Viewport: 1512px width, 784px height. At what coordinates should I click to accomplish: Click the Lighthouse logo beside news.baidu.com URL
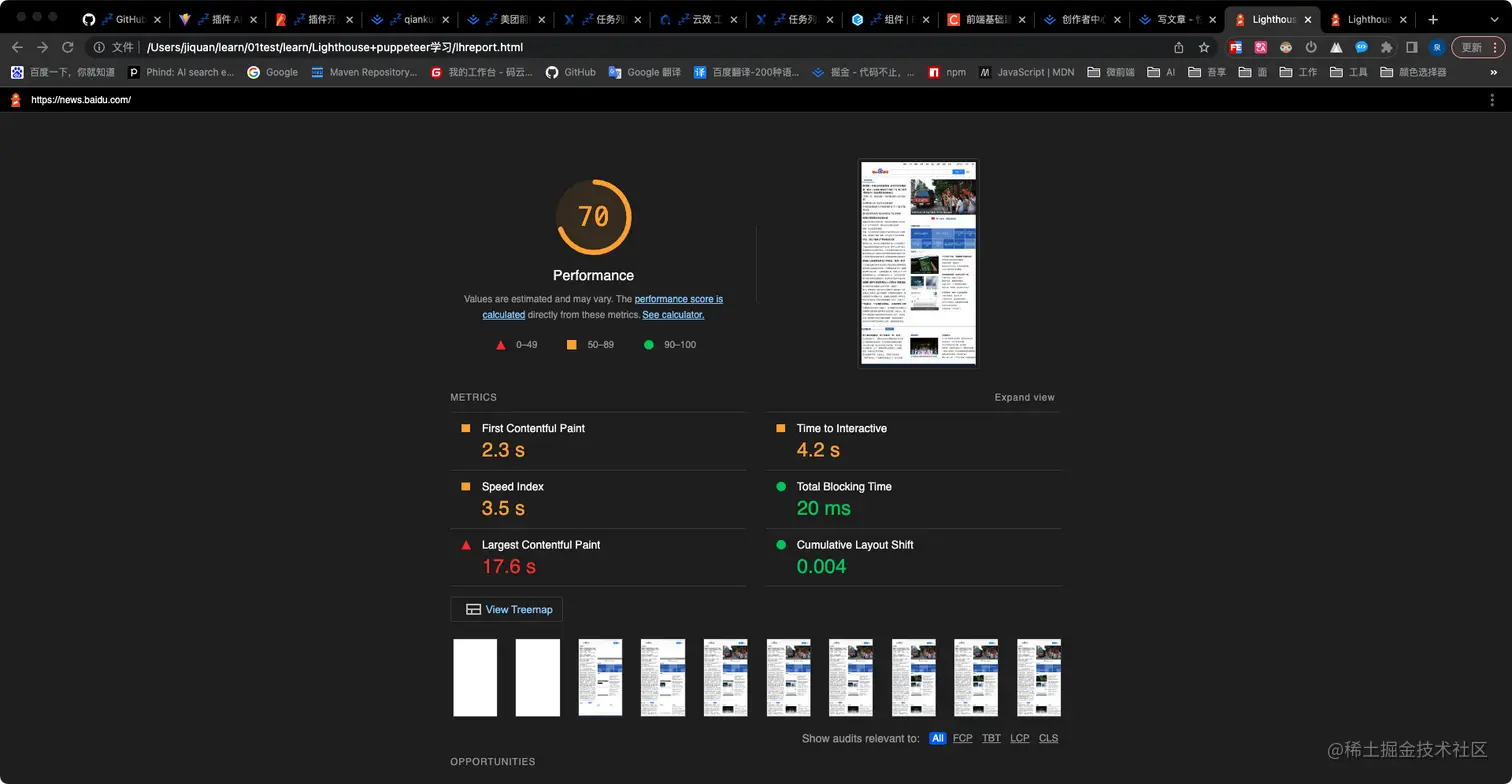(x=15, y=100)
